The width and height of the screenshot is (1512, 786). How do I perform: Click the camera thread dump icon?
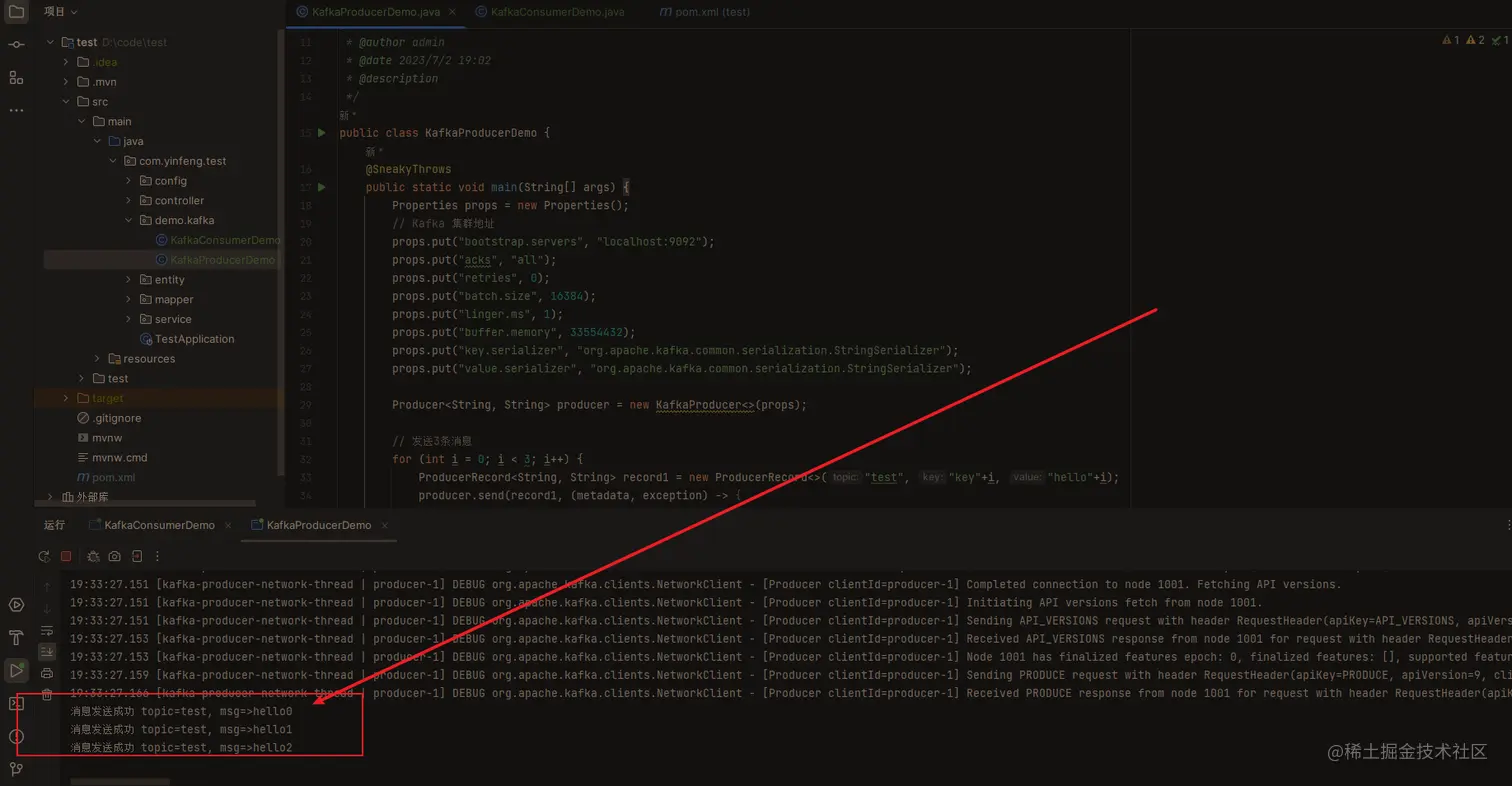115,556
